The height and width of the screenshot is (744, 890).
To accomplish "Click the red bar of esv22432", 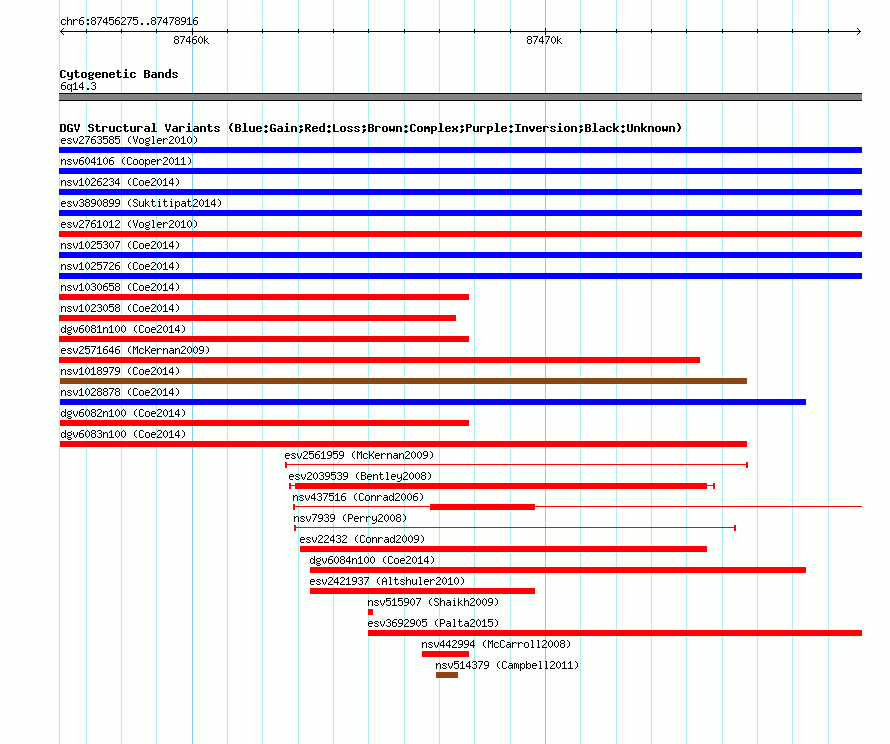I will tap(503, 549).
